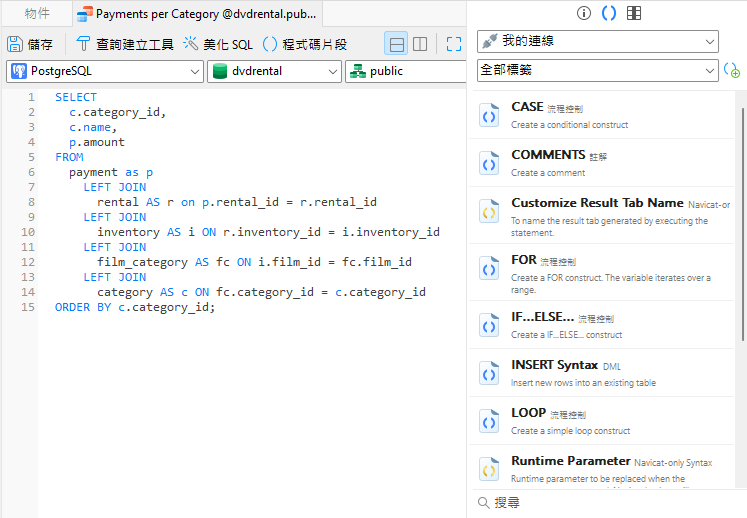747x518 pixels.
Task: Select the IF...ELSE... snippet title
Action: click(543, 317)
